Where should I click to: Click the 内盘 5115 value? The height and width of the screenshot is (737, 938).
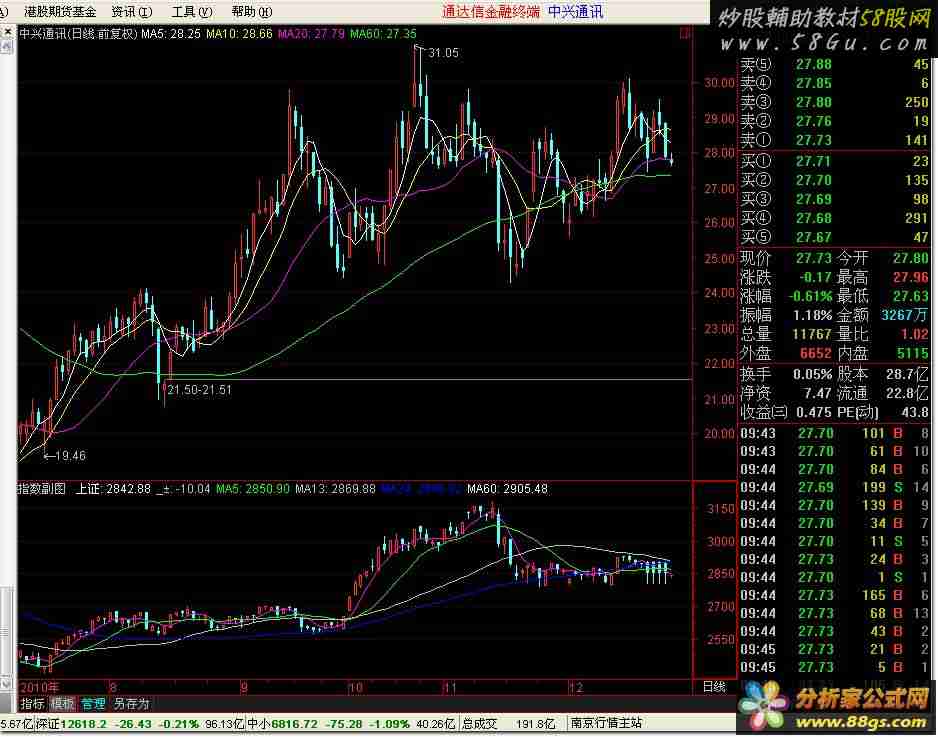point(913,354)
